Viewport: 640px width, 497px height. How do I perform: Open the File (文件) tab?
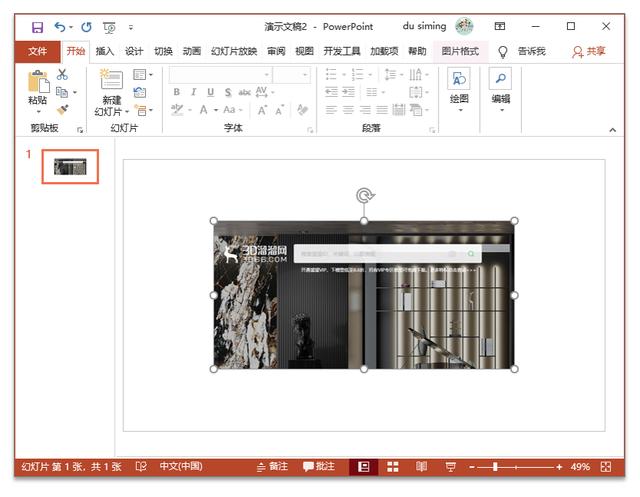pos(38,51)
